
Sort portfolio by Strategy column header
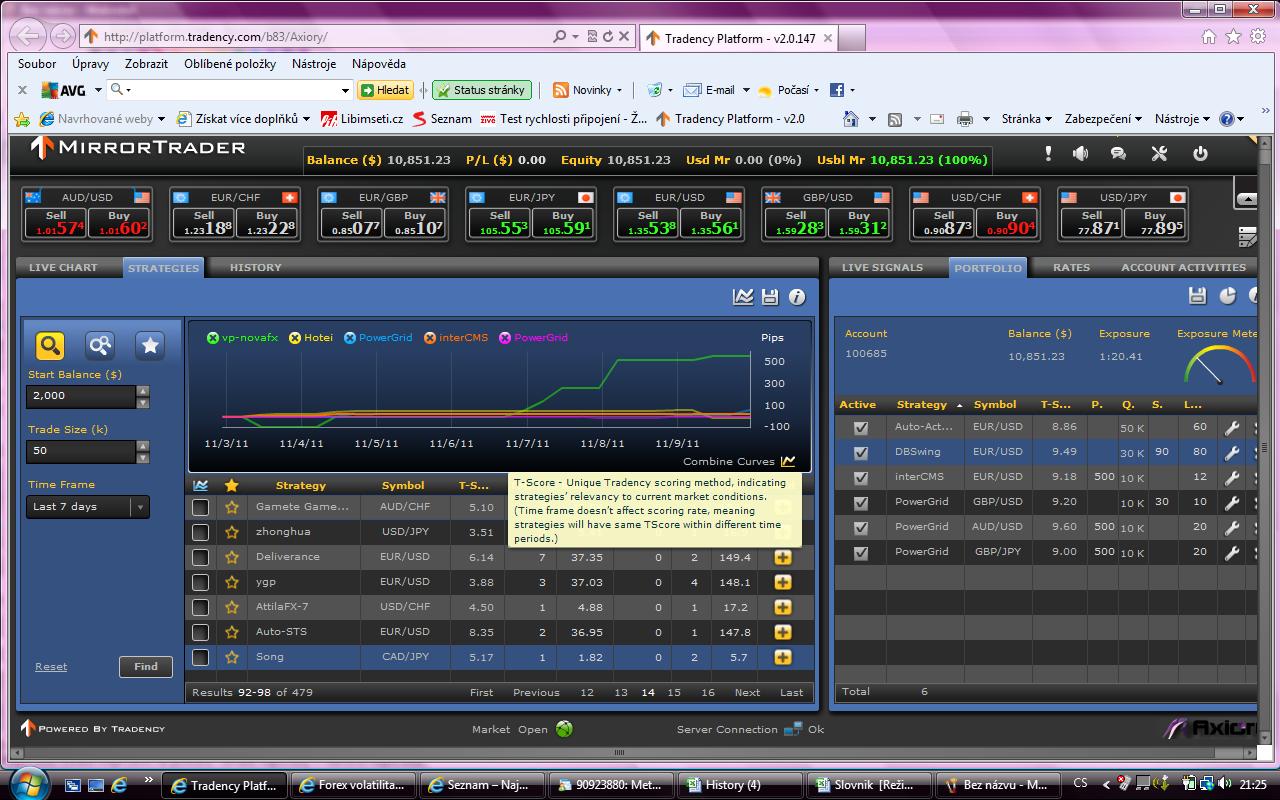pyautogui.click(x=921, y=405)
